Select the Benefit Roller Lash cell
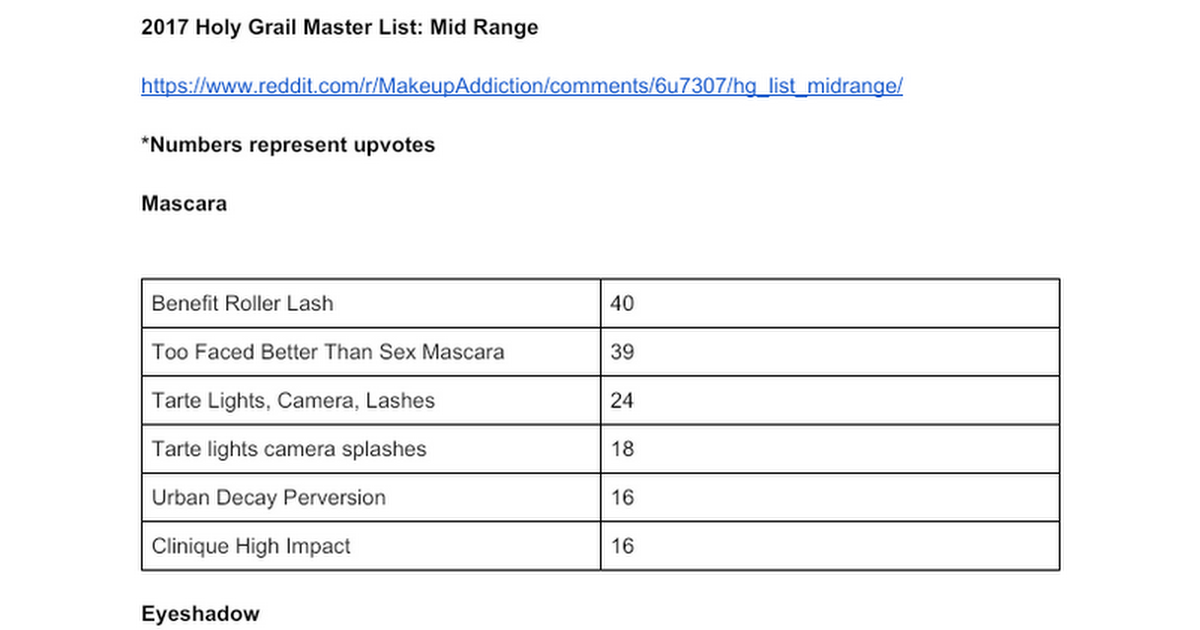Image resolution: width=1200 pixels, height=630 pixels. point(243,303)
